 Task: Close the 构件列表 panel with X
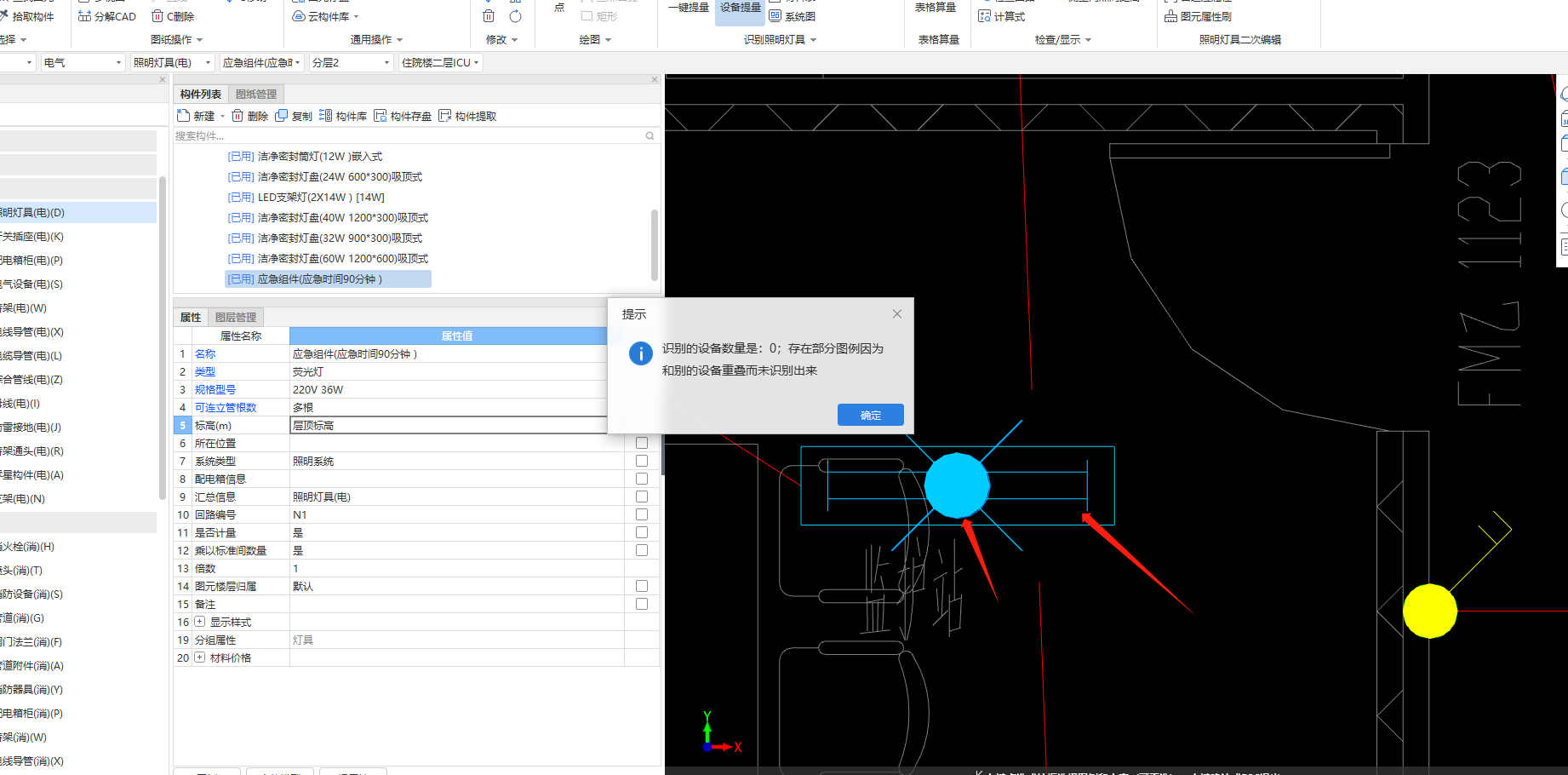[x=655, y=79]
